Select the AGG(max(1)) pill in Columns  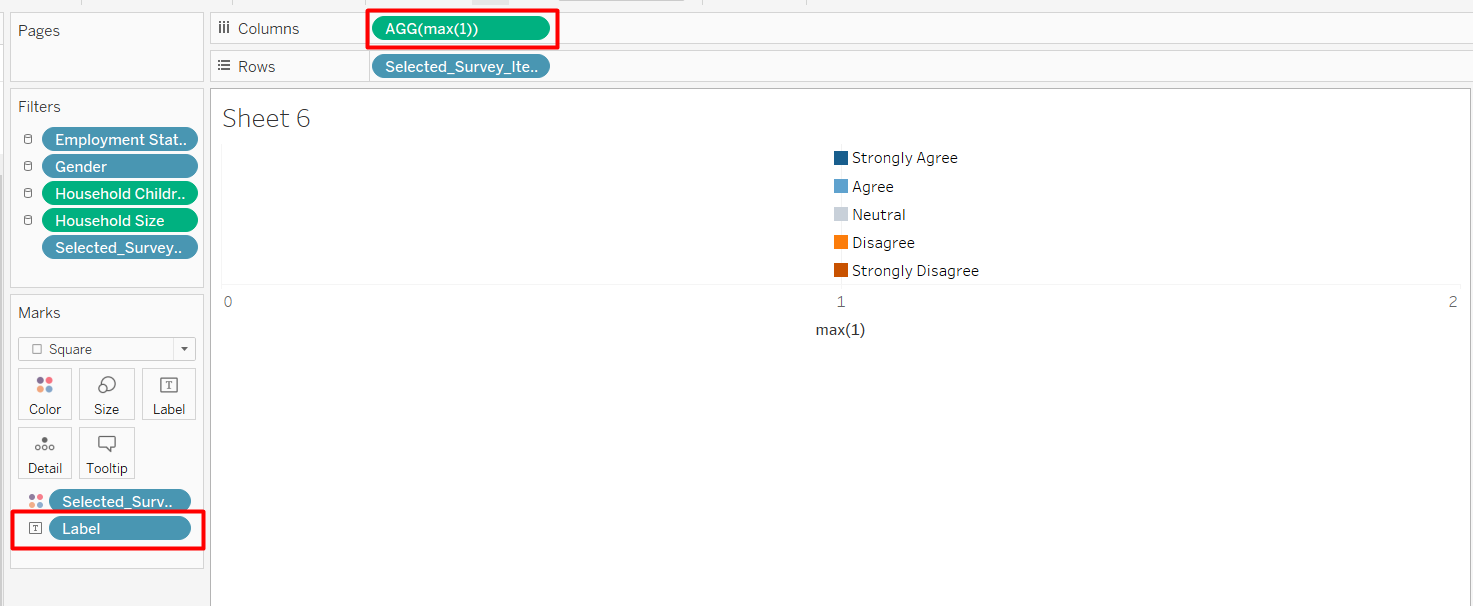pyautogui.click(x=460, y=29)
